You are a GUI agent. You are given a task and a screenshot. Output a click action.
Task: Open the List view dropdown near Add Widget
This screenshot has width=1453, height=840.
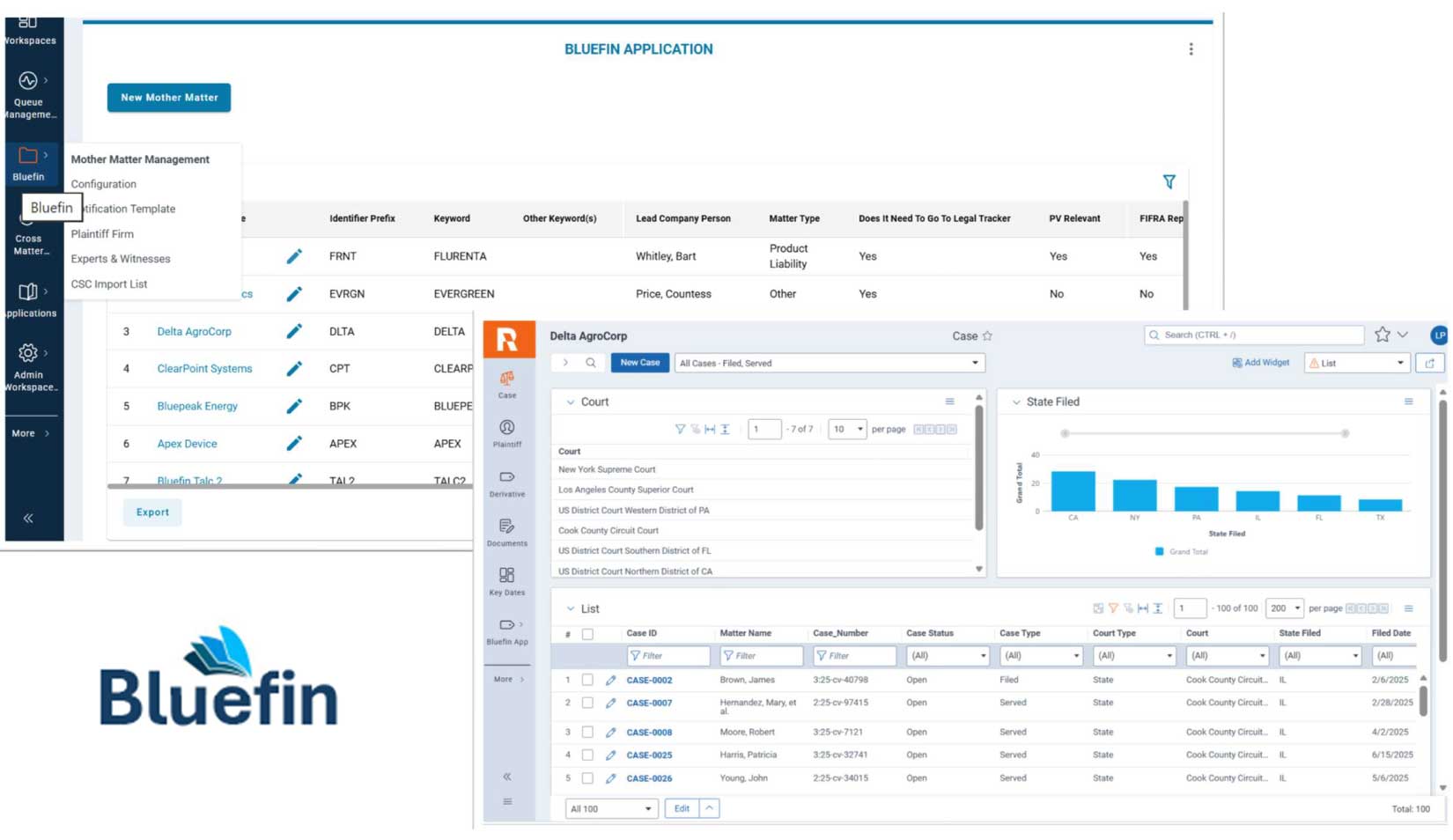pyautogui.click(x=1356, y=363)
